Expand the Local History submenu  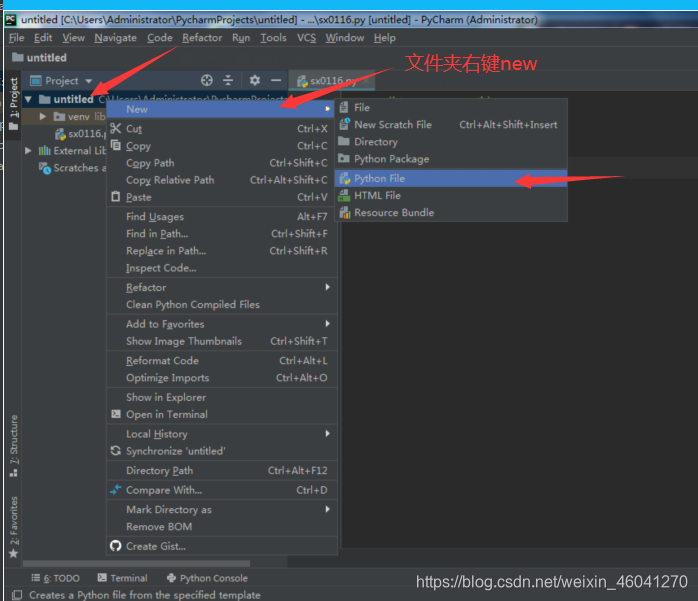pyautogui.click(x=328, y=433)
